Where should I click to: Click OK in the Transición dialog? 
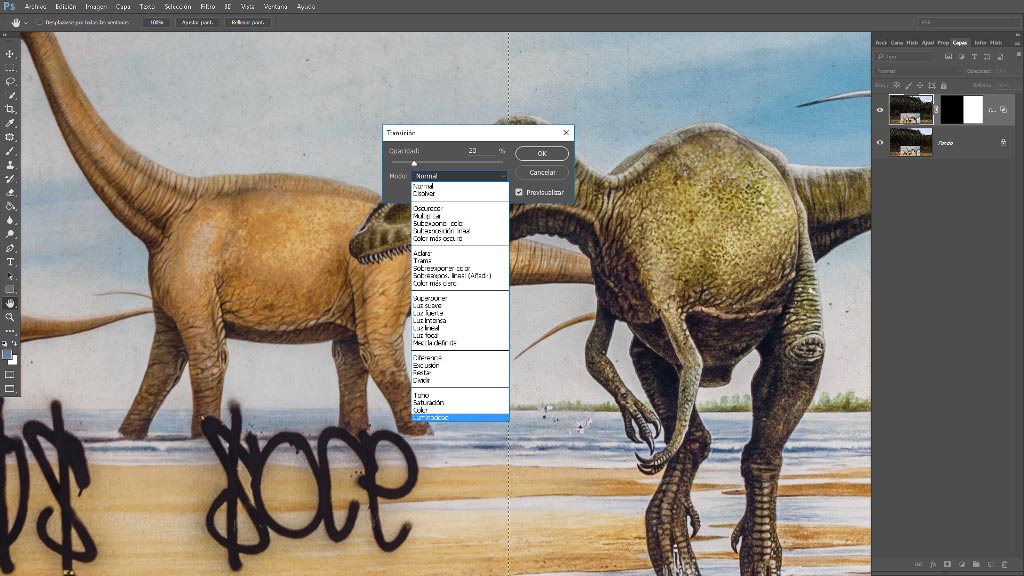pyautogui.click(x=542, y=153)
